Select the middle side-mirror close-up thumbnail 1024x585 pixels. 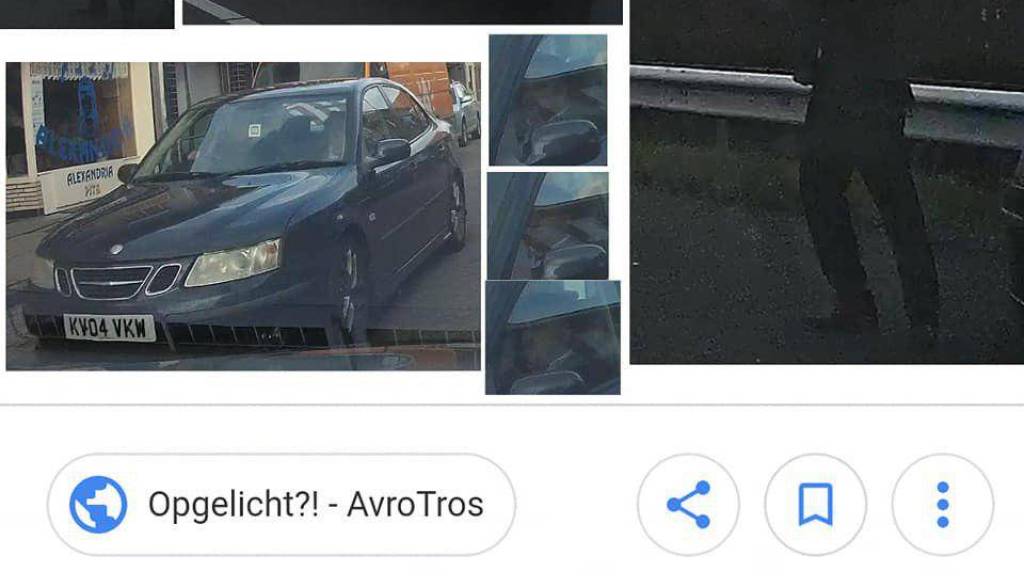coord(548,226)
